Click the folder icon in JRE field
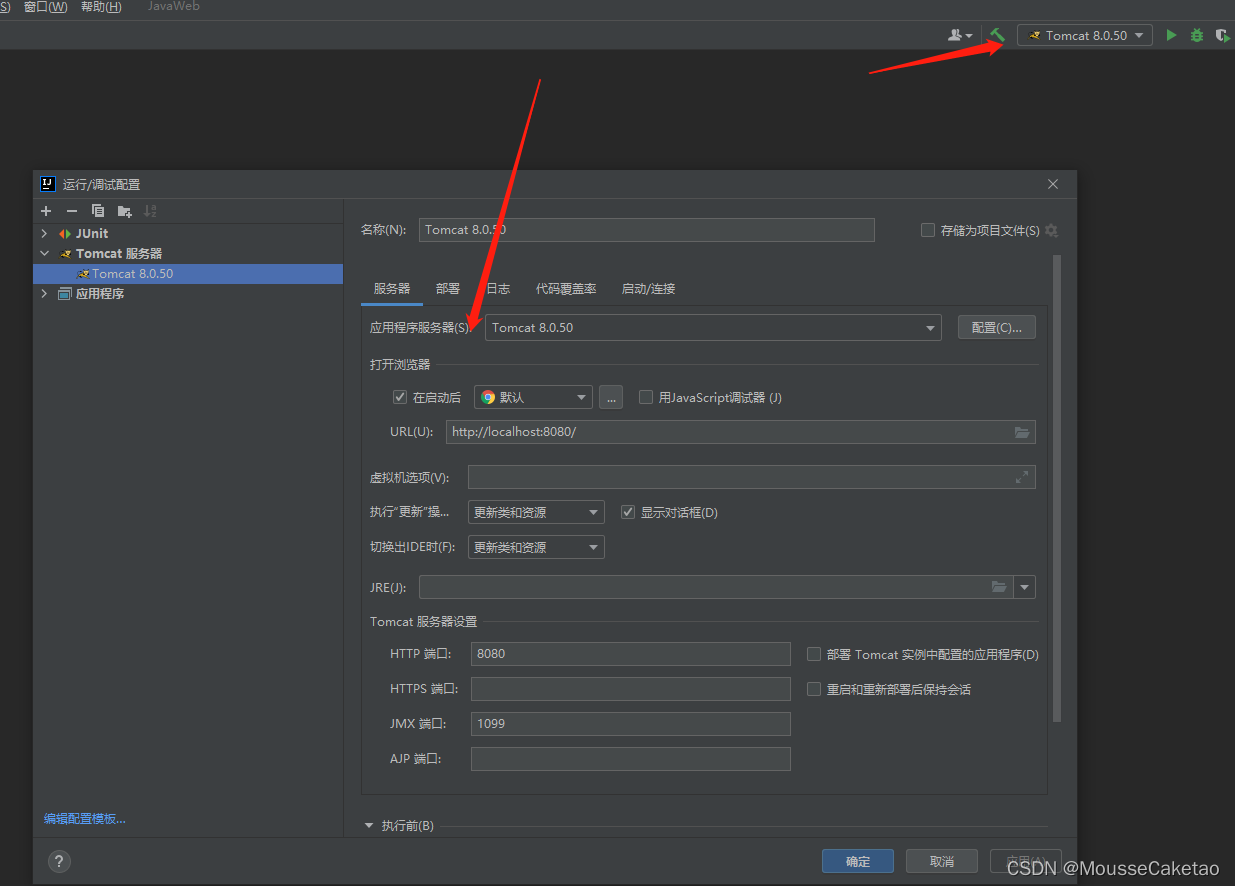Viewport: 1235px width, 886px height. coord(999,587)
